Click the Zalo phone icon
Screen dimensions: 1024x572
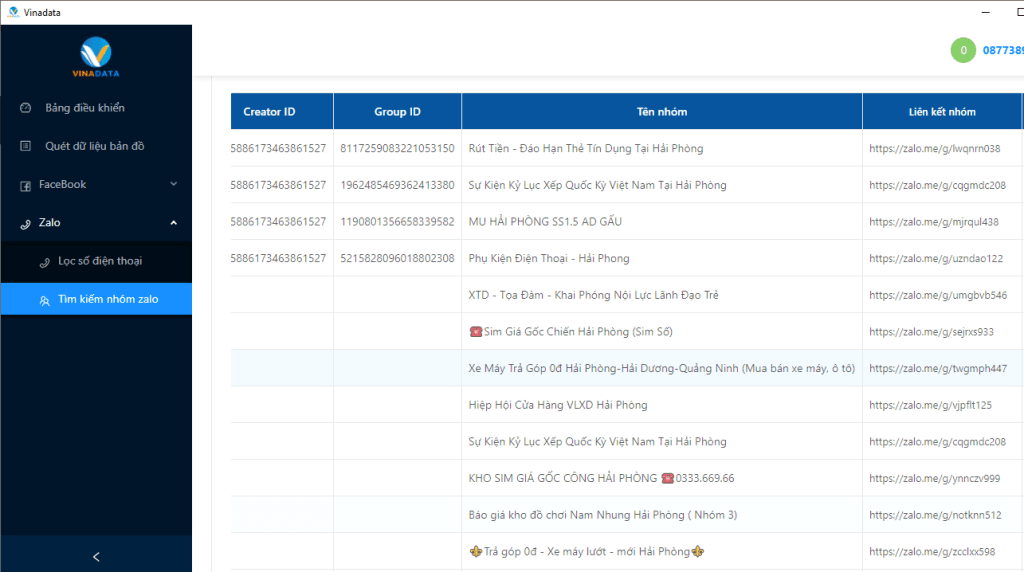coord(26,223)
